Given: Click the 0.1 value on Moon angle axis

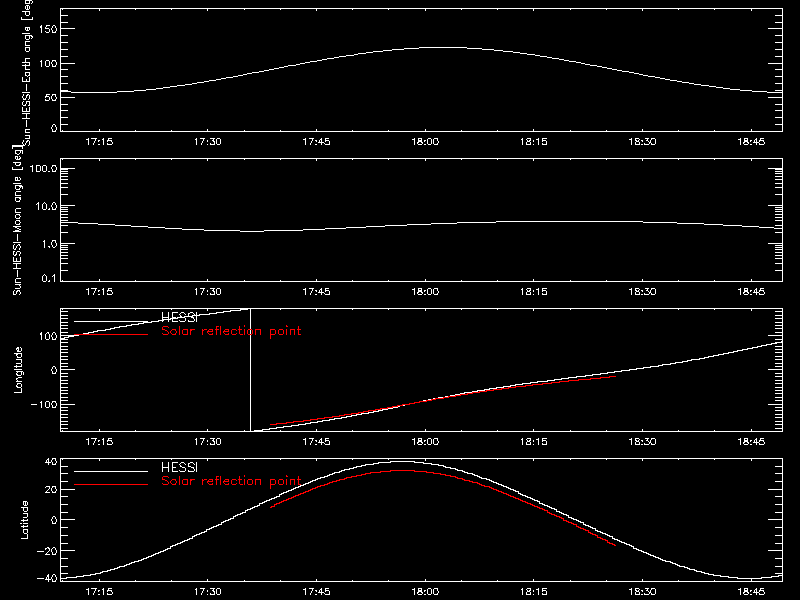Looking at the screenshot, I should (x=49, y=278).
